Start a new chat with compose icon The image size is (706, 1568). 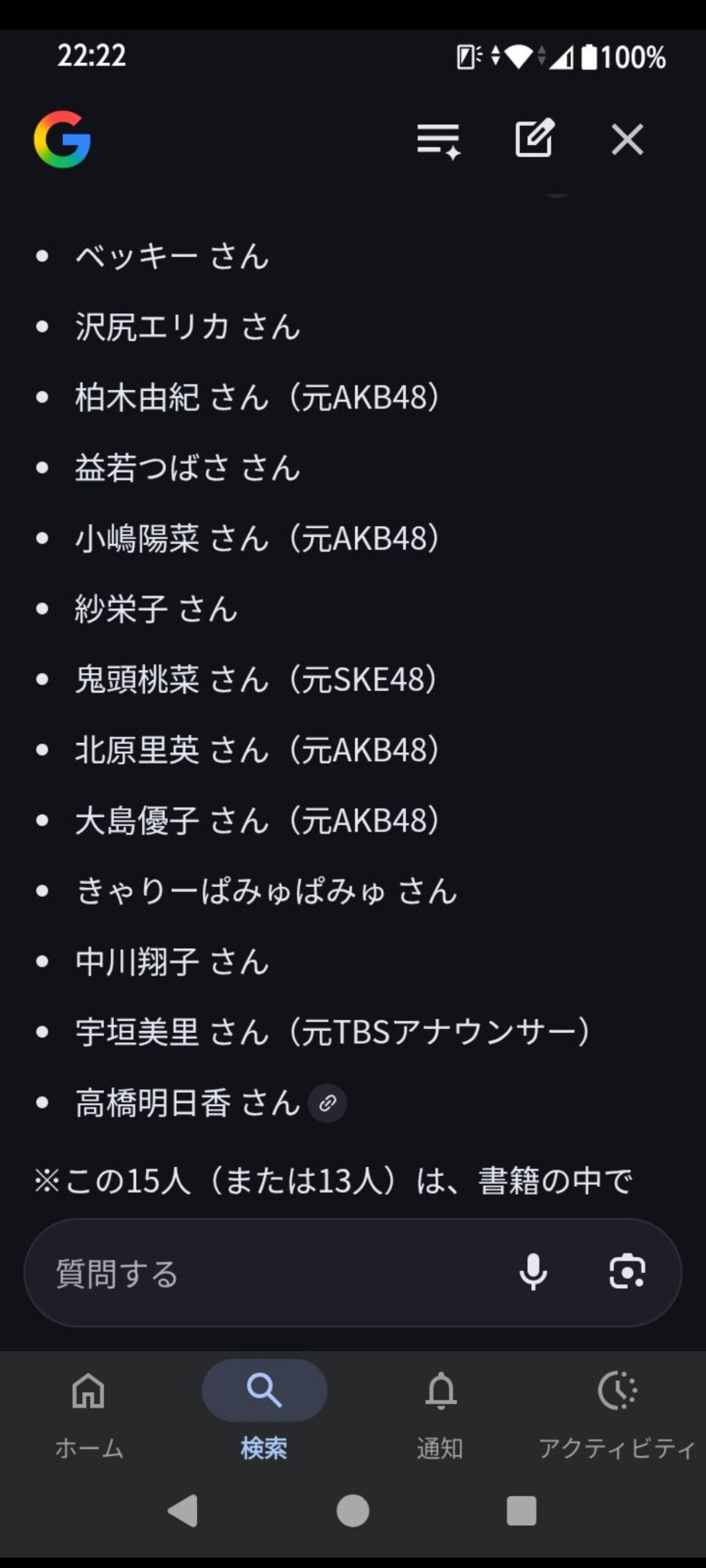[x=534, y=138]
